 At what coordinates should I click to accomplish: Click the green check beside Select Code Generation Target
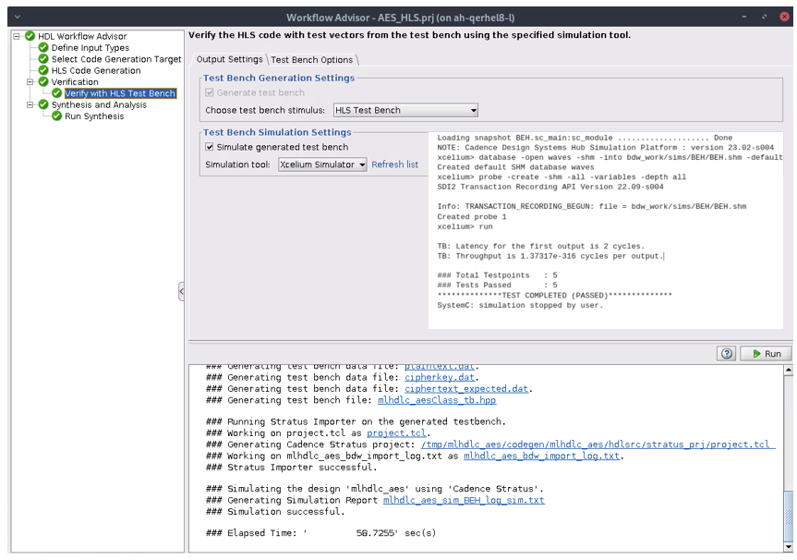point(43,60)
